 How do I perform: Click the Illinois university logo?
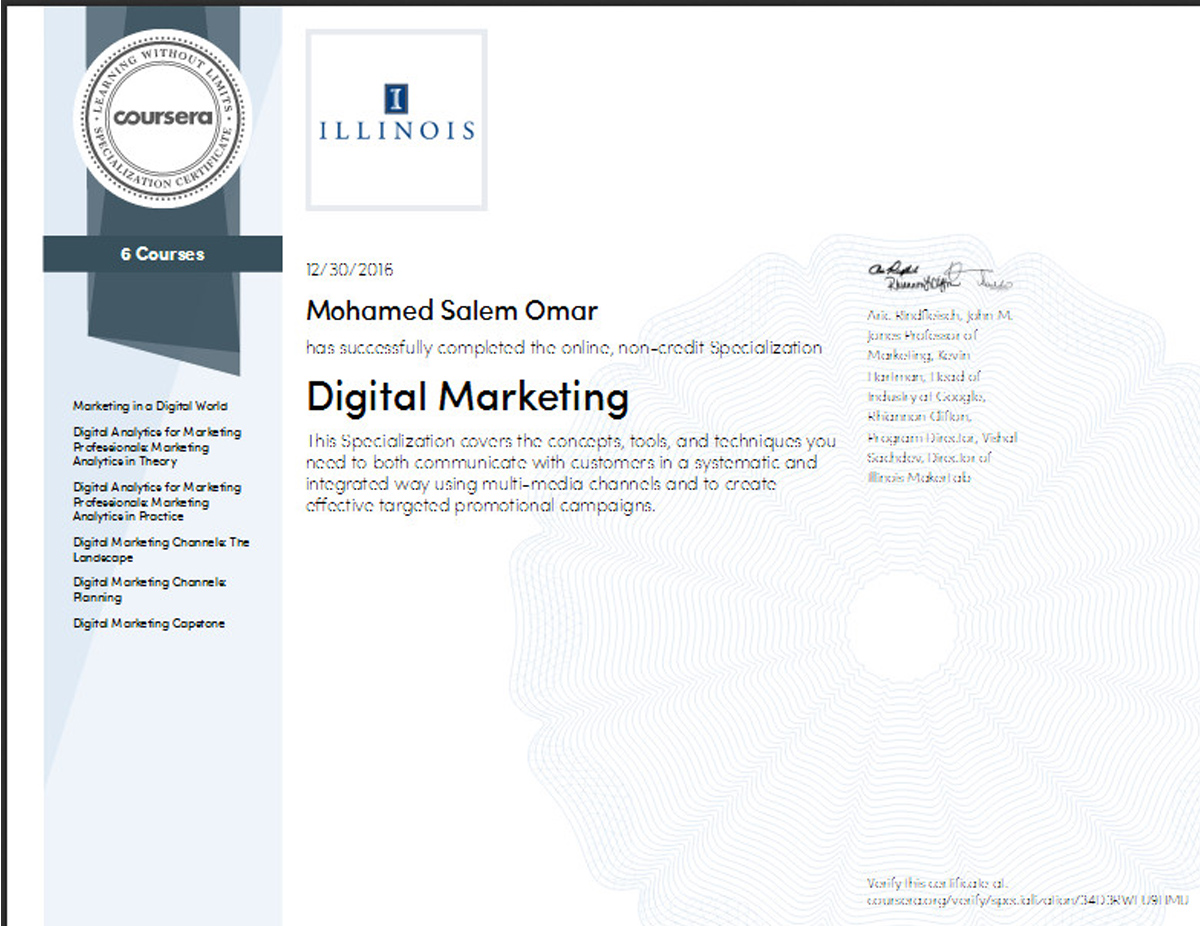pos(396,119)
